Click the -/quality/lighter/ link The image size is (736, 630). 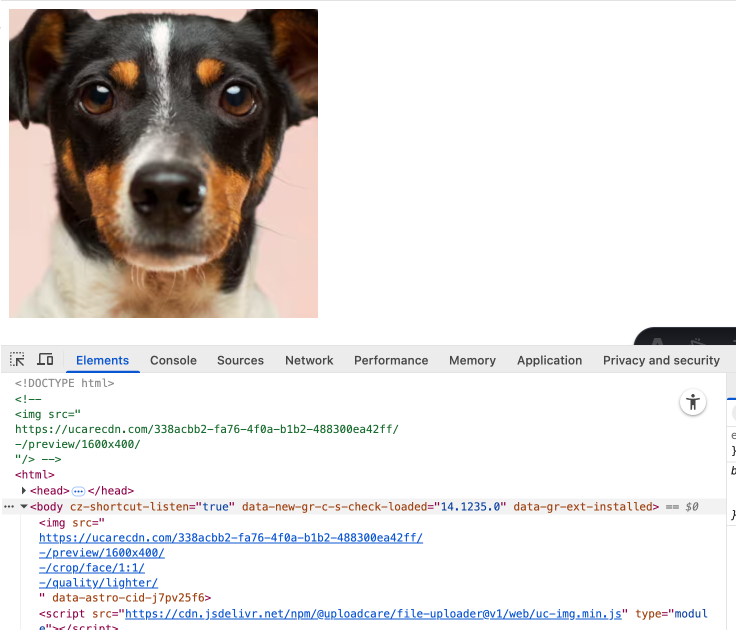pyautogui.click(x=99, y=583)
